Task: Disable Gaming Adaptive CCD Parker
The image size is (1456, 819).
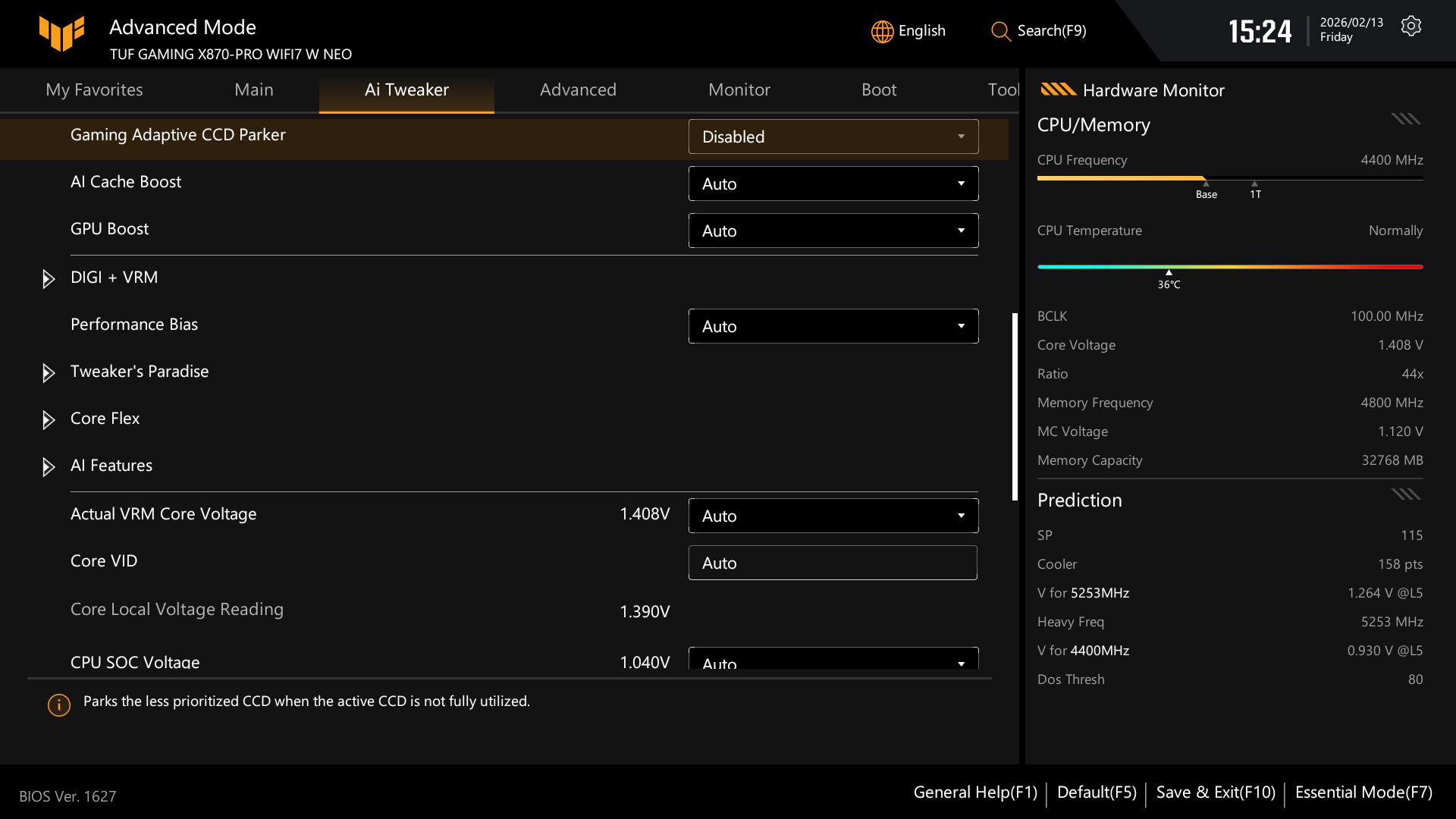Action: click(x=833, y=136)
